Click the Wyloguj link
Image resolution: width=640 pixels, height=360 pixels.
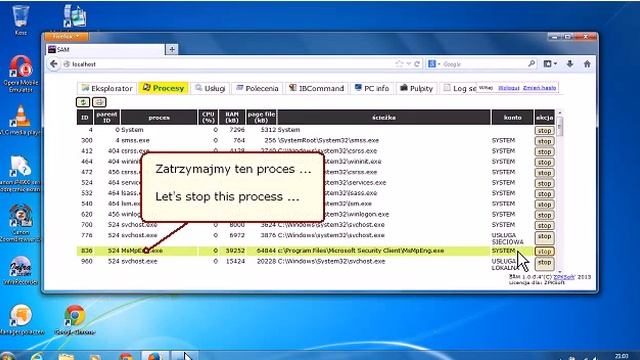coord(509,88)
